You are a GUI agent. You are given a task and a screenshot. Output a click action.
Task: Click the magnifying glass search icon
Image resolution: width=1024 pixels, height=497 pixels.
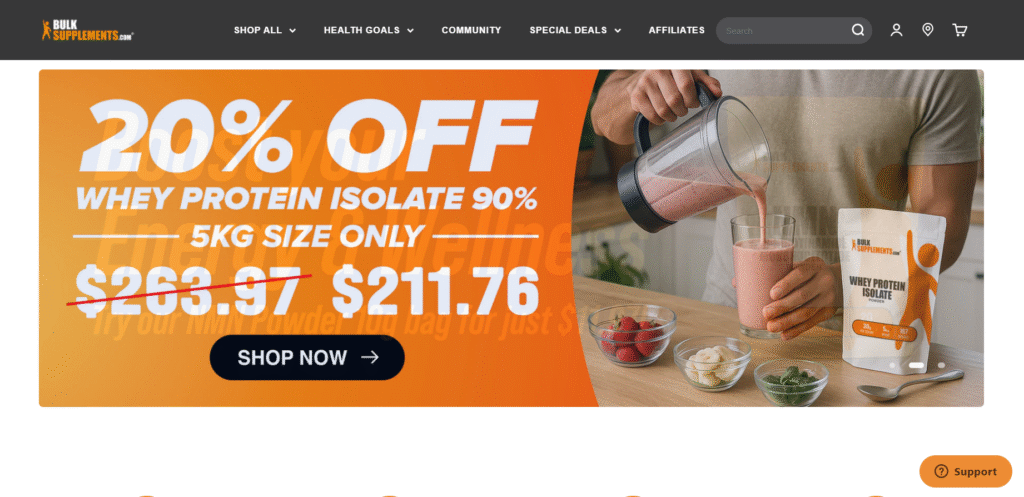(857, 30)
